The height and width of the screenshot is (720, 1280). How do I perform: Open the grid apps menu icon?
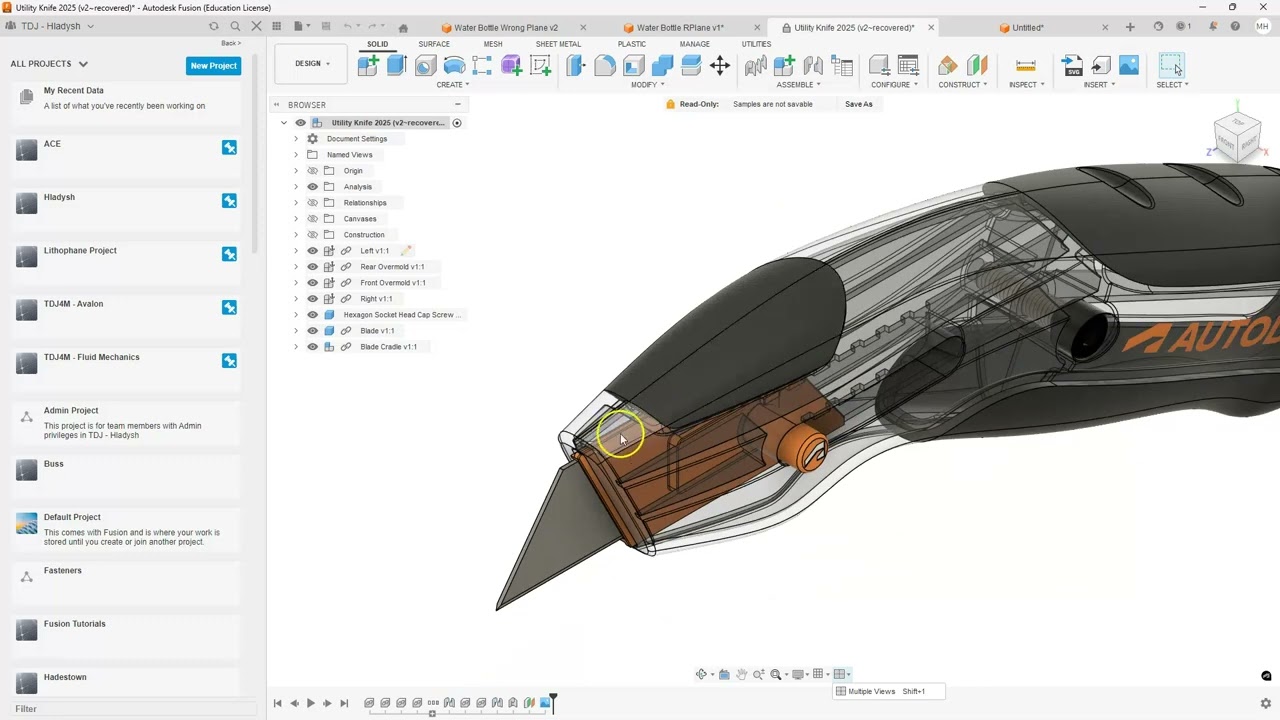click(277, 27)
